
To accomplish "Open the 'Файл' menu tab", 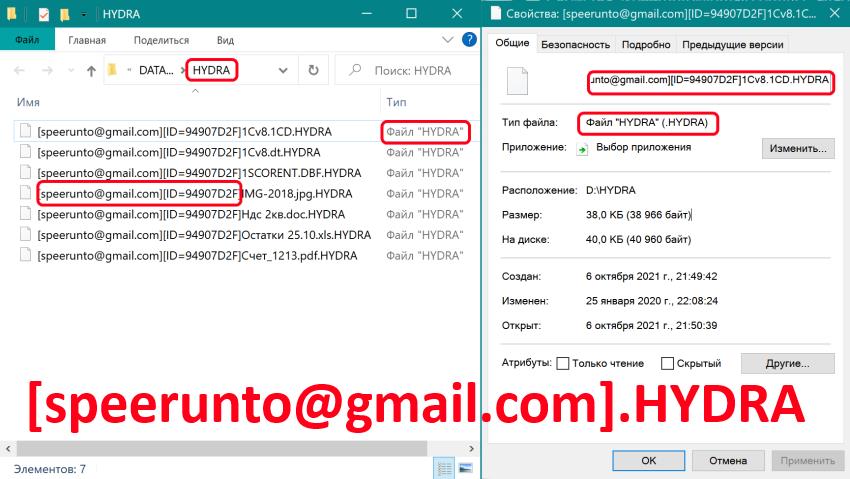I will coord(27,40).
